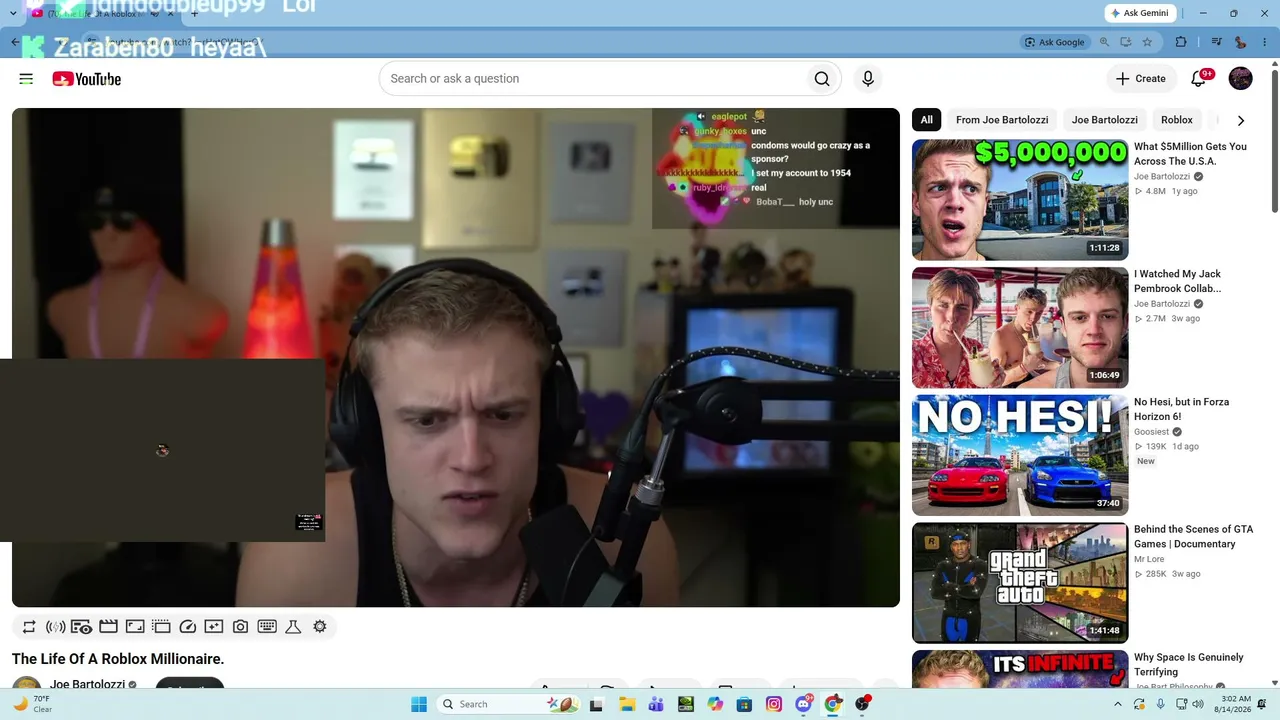This screenshot has width=1280, height=720.
Task: Click the fit-to-window frame icon
Action: coord(135,627)
